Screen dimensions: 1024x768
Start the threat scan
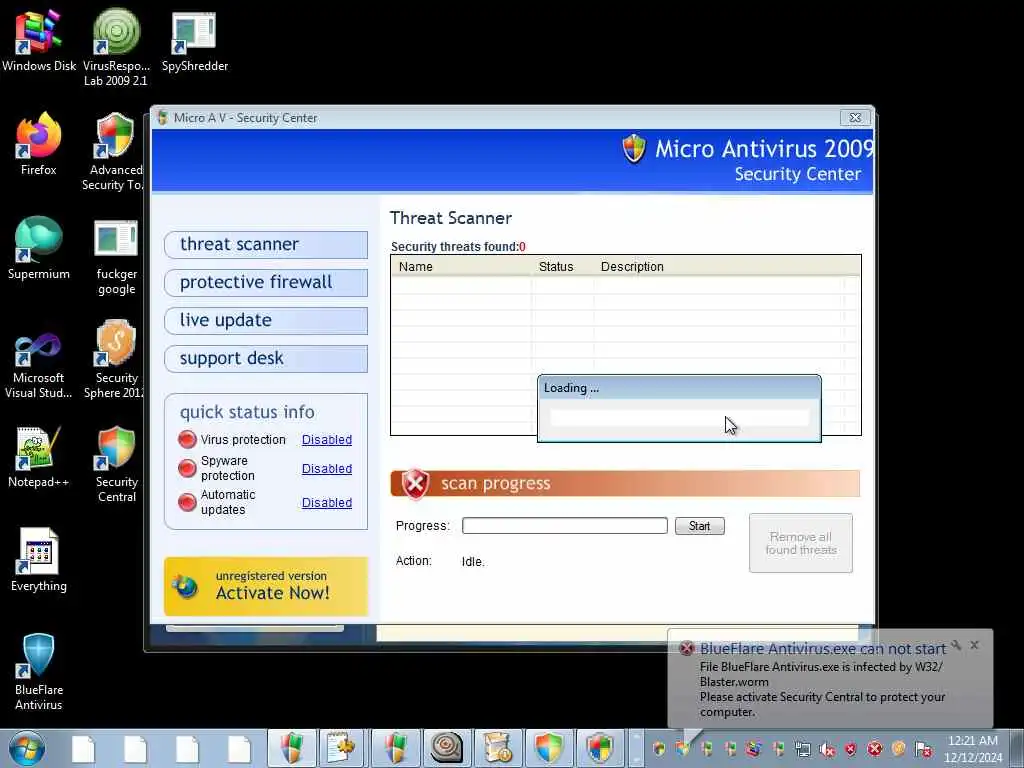pos(699,526)
